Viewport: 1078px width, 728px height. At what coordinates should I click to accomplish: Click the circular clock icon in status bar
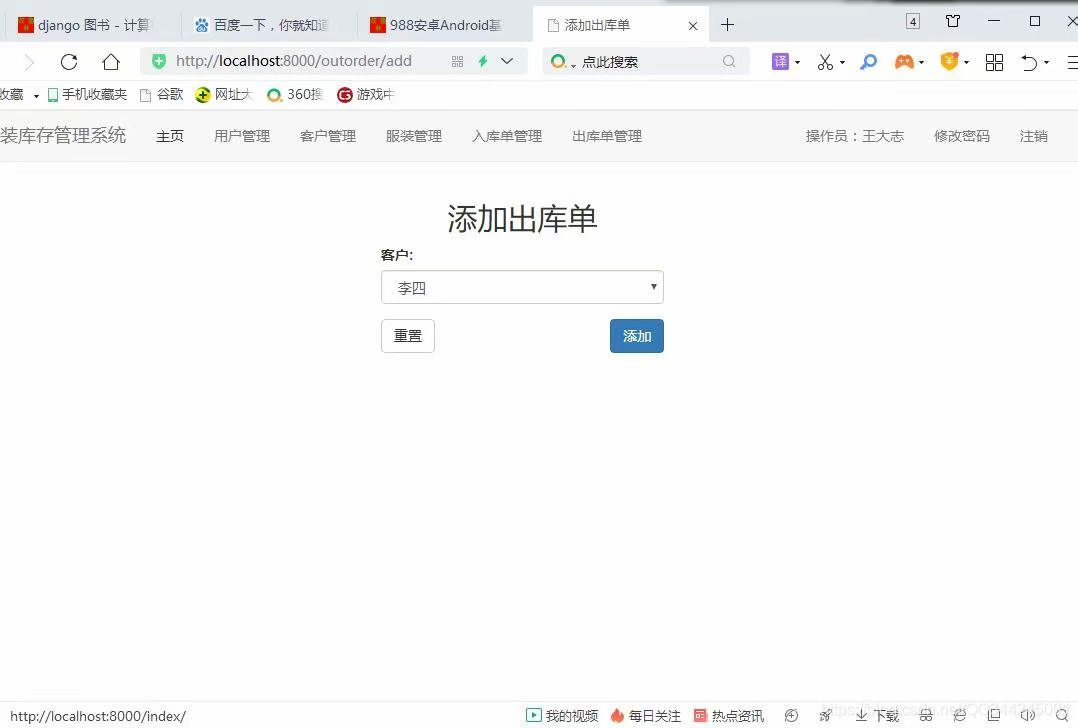coord(791,716)
